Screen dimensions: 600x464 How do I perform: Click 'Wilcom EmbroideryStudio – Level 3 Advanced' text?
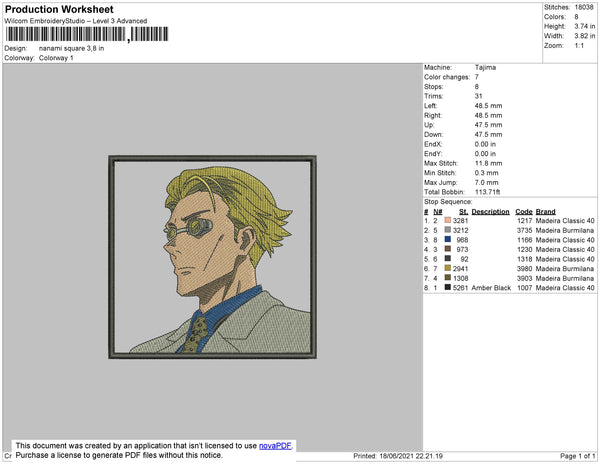pos(76,21)
